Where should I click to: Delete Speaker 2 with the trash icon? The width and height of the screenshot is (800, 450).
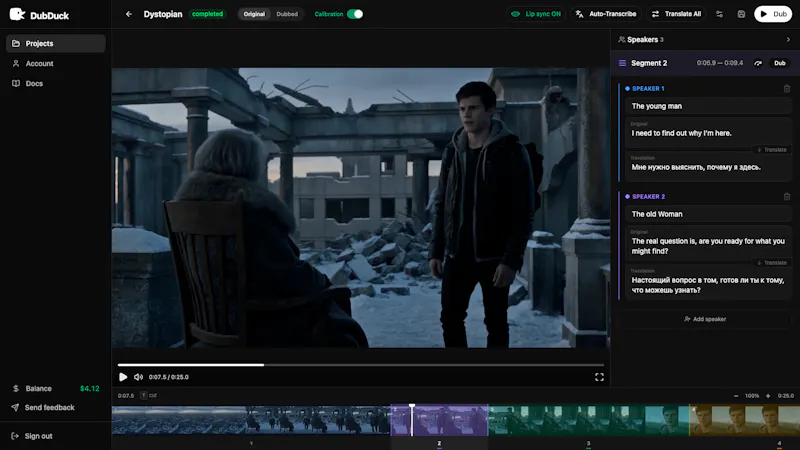(x=787, y=196)
